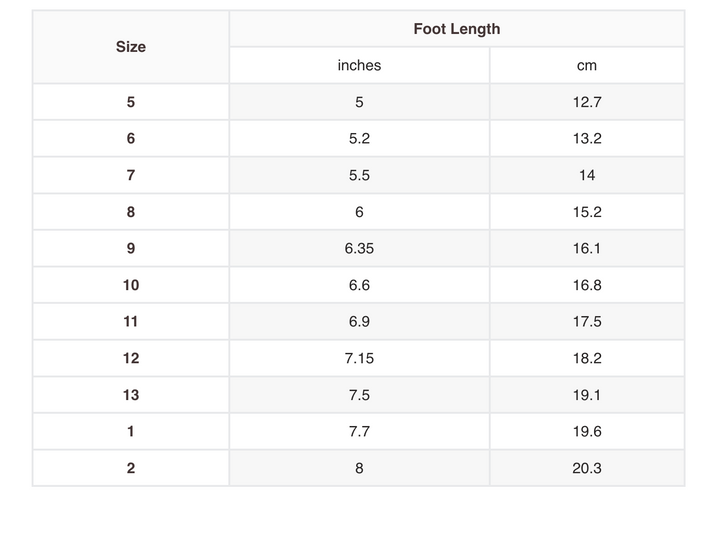This screenshot has width=720, height=535.
Task: Click the Size column header
Action: [131, 47]
